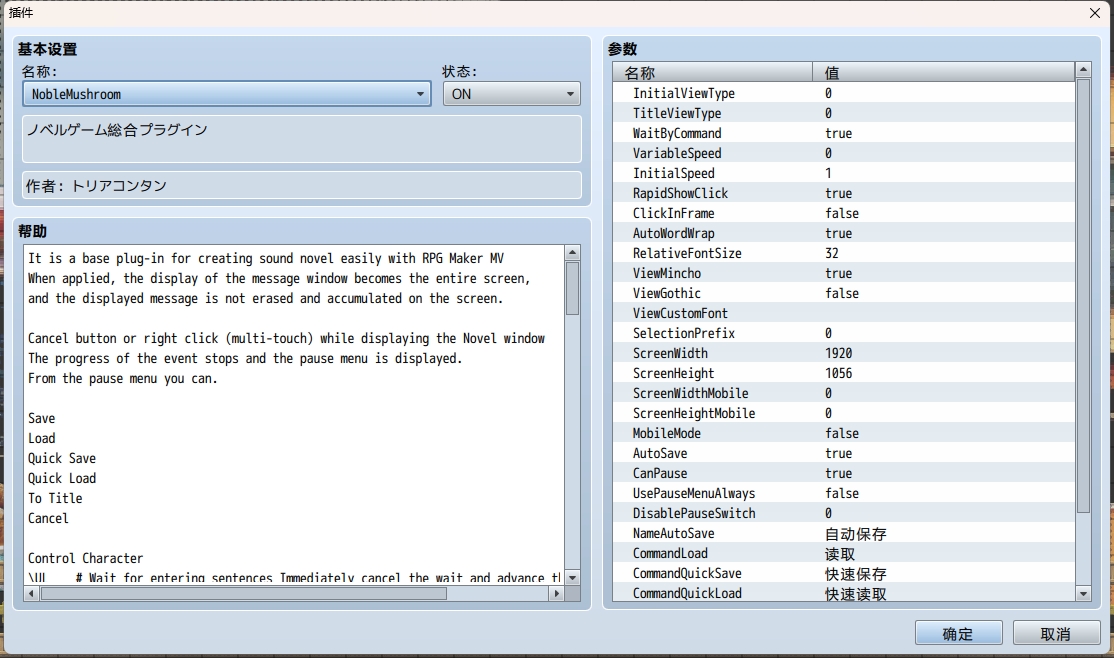Click the 确定 confirm button
The image size is (1114, 658).
pyautogui.click(x=958, y=633)
